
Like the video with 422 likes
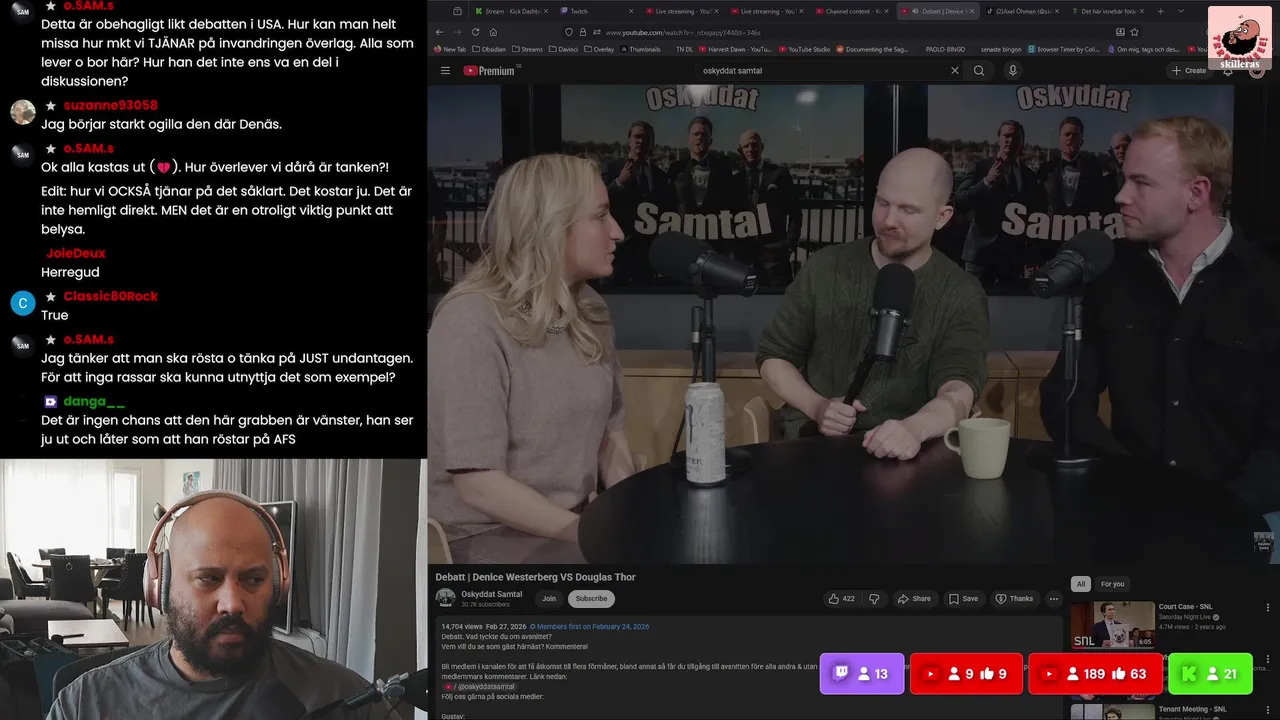pos(842,599)
